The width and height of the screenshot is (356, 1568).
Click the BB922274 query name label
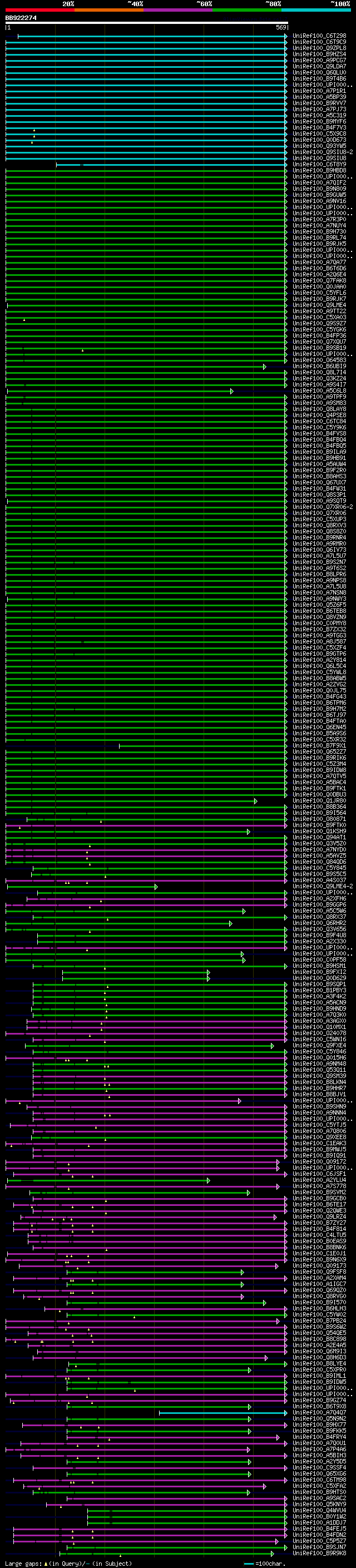[x=21, y=18]
